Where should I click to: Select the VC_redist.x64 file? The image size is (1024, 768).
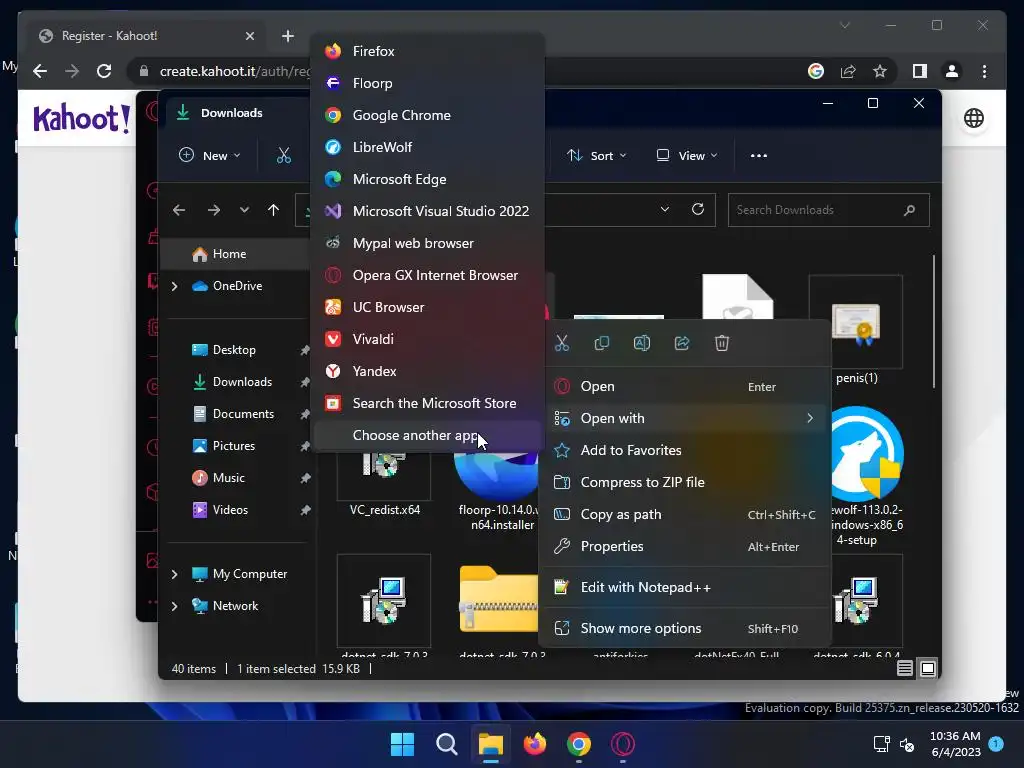[384, 483]
